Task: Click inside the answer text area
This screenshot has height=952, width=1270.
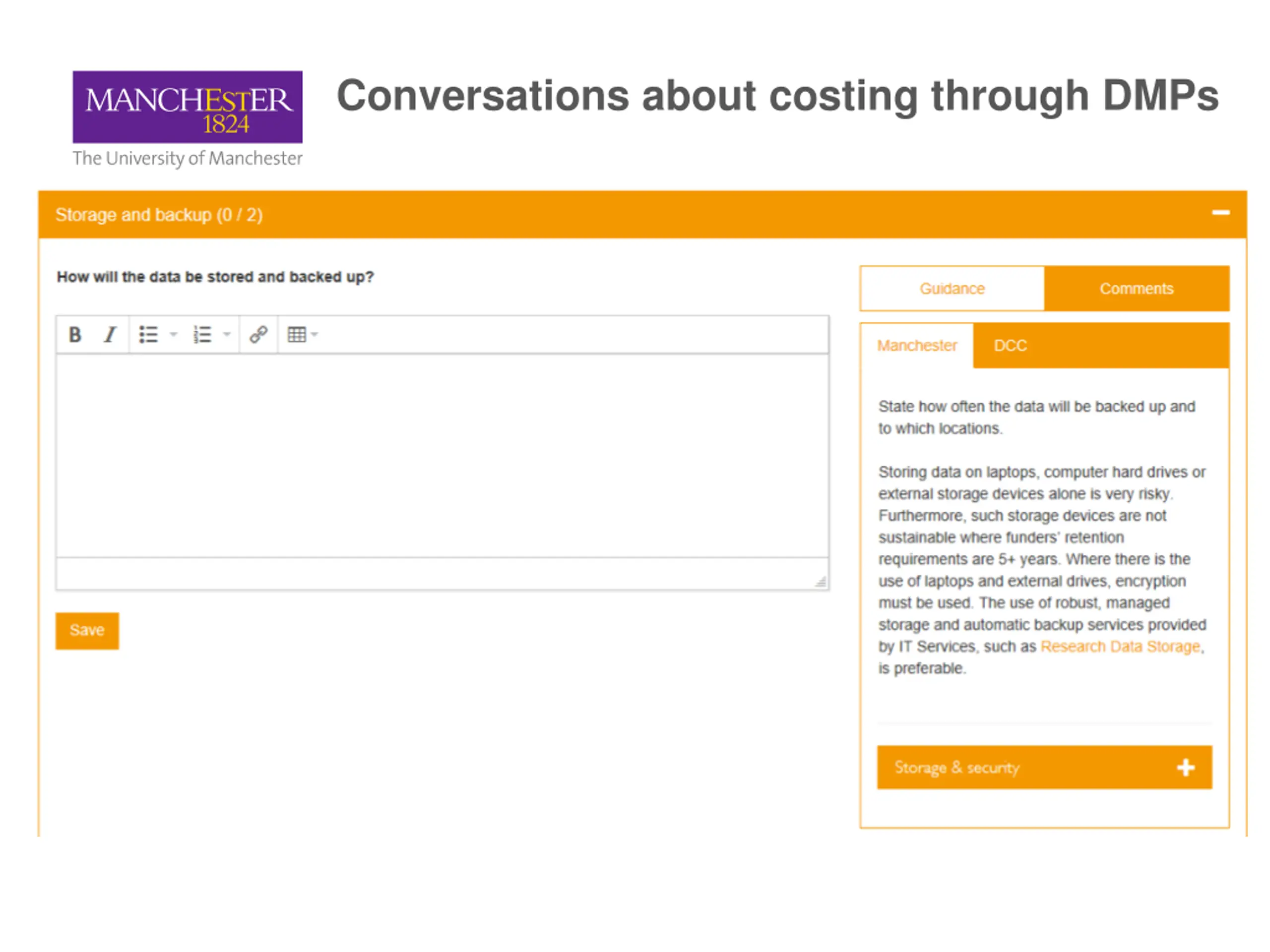Action: [x=442, y=456]
